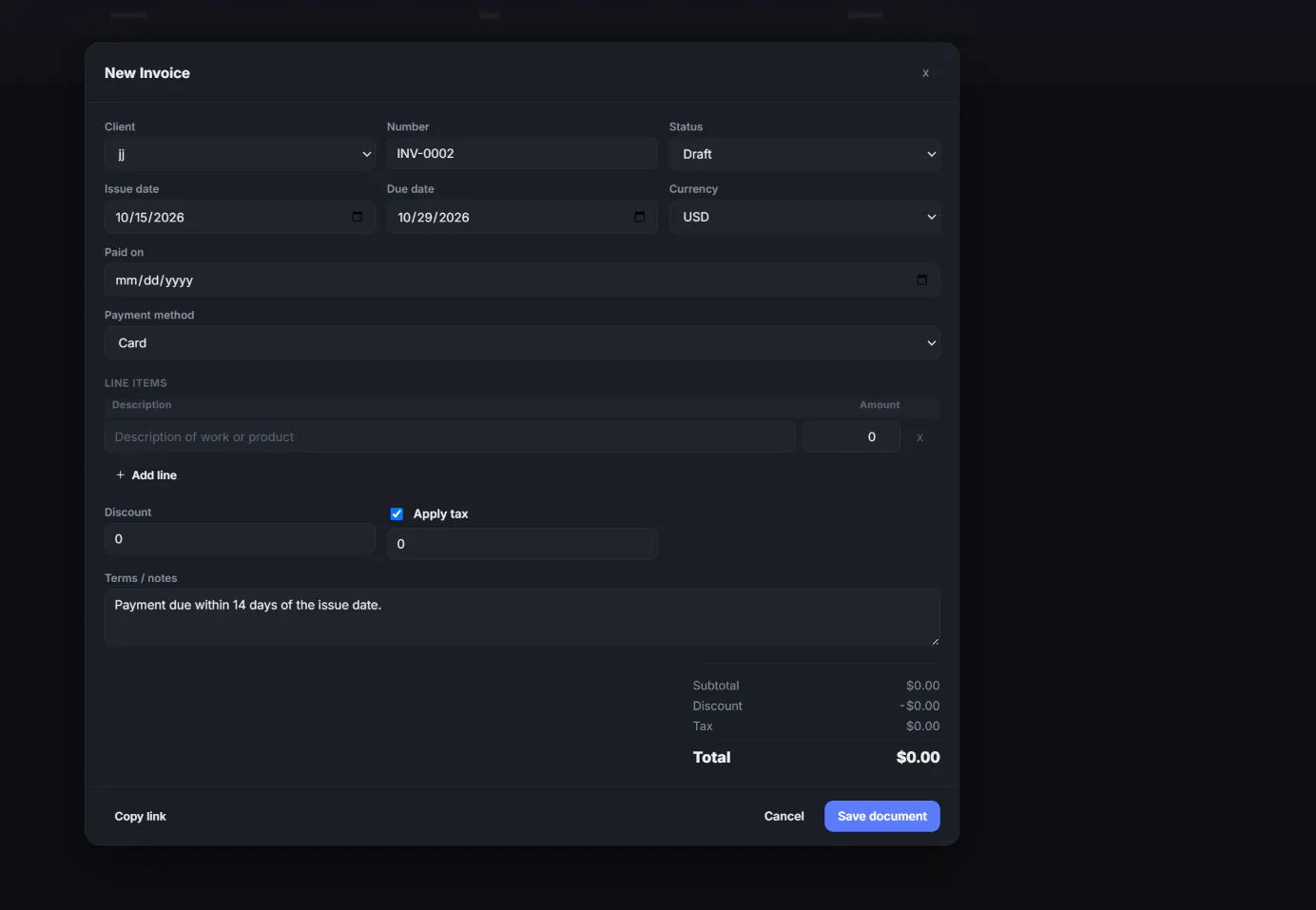Cancel the new invoice
The image size is (1316, 910).
[784, 816]
